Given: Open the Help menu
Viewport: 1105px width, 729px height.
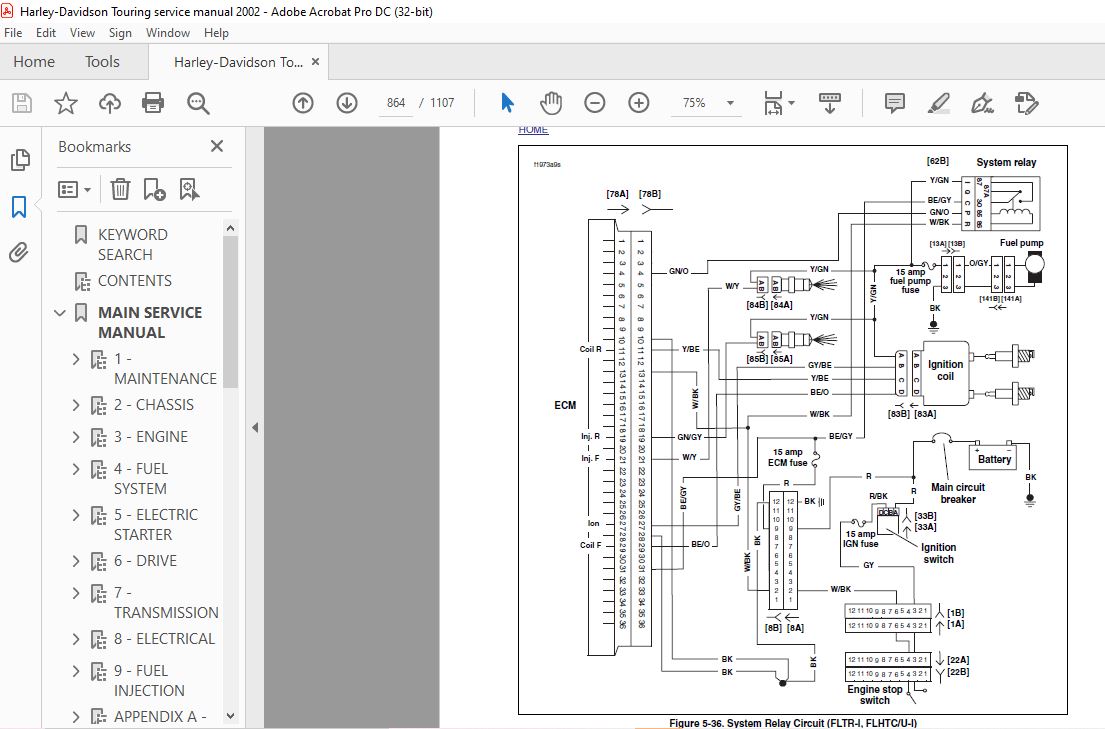Looking at the screenshot, I should 216,32.
